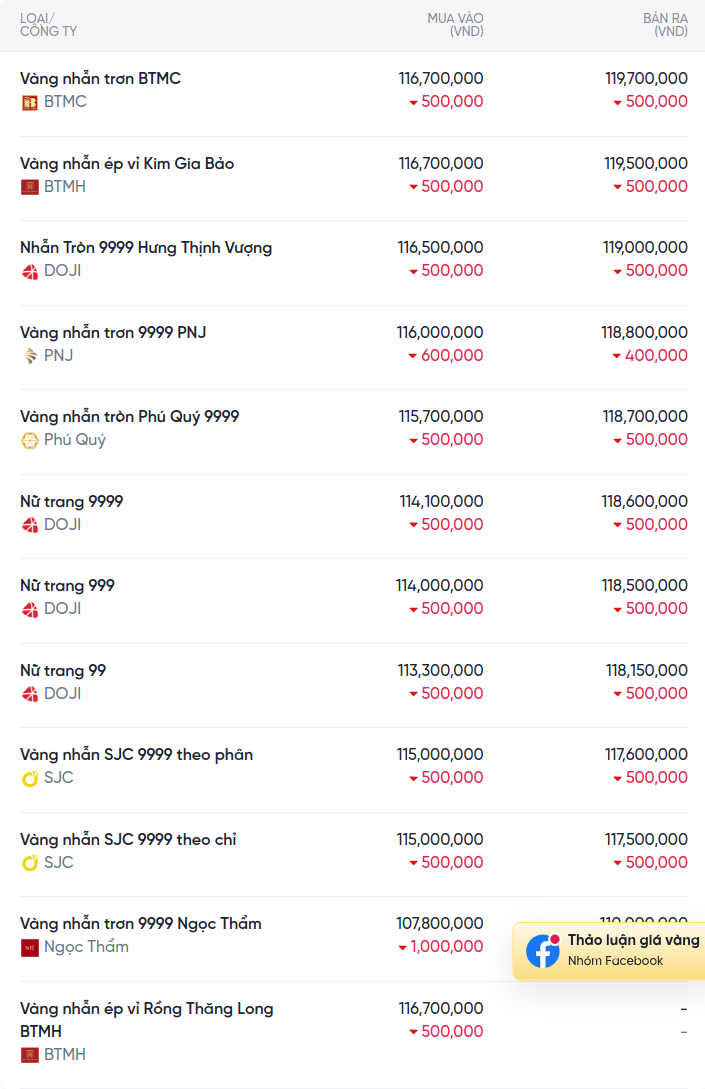The width and height of the screenshot is (705, 1089).
Task: Click DOJI logo under Nữ trang 99
Action: (30, 694)
